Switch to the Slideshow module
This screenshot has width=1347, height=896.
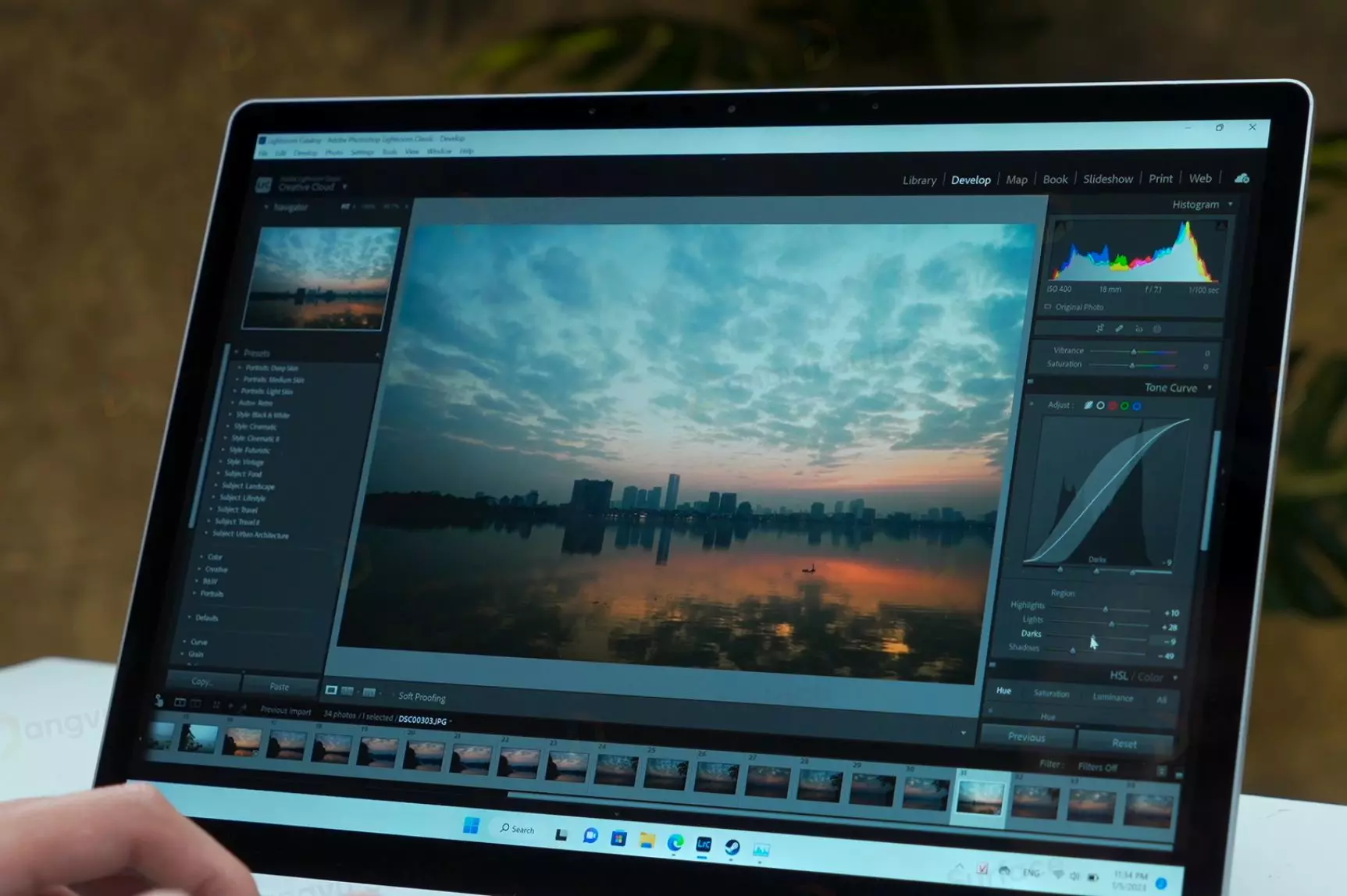click(1107, 179)
